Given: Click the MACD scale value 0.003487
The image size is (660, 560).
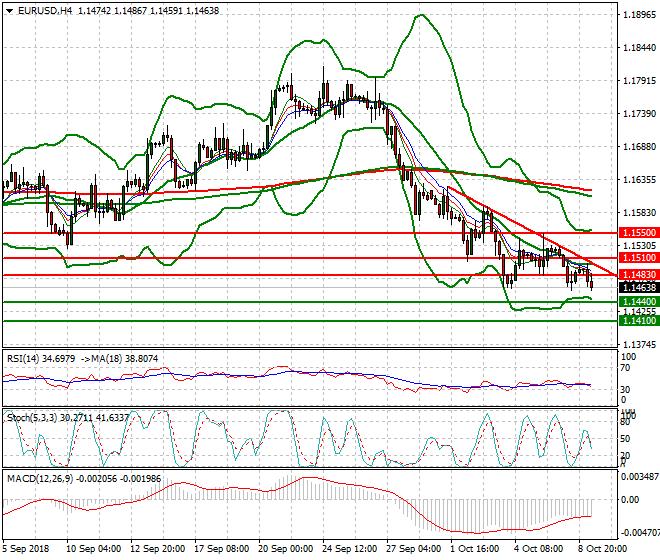Looking at the screenshot, I should pyautogui.click(x=640, y=477).
